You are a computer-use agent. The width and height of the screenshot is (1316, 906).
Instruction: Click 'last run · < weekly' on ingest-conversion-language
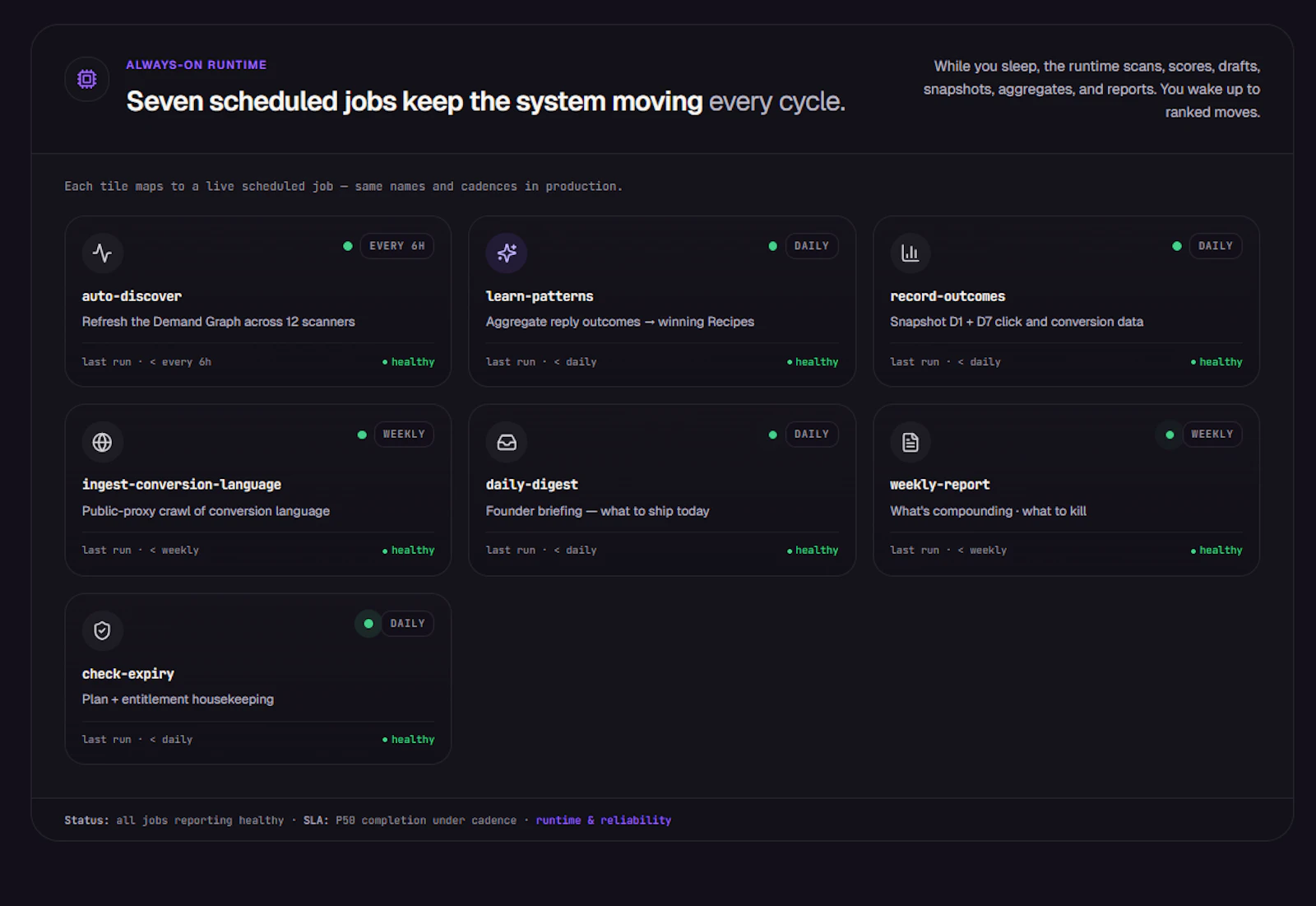[141, 551]
